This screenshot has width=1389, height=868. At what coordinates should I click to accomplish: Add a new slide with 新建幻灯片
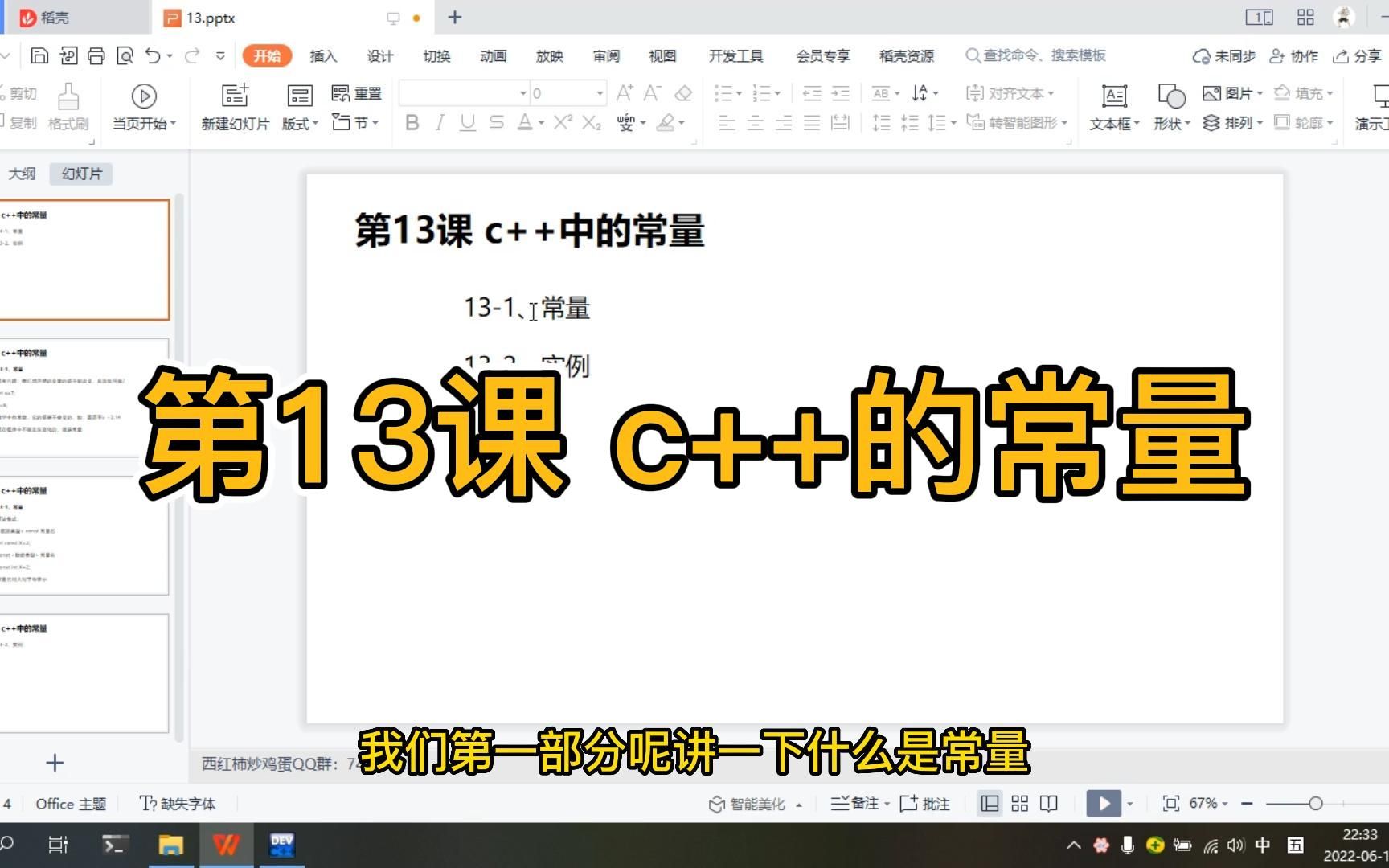coord(236,107)
